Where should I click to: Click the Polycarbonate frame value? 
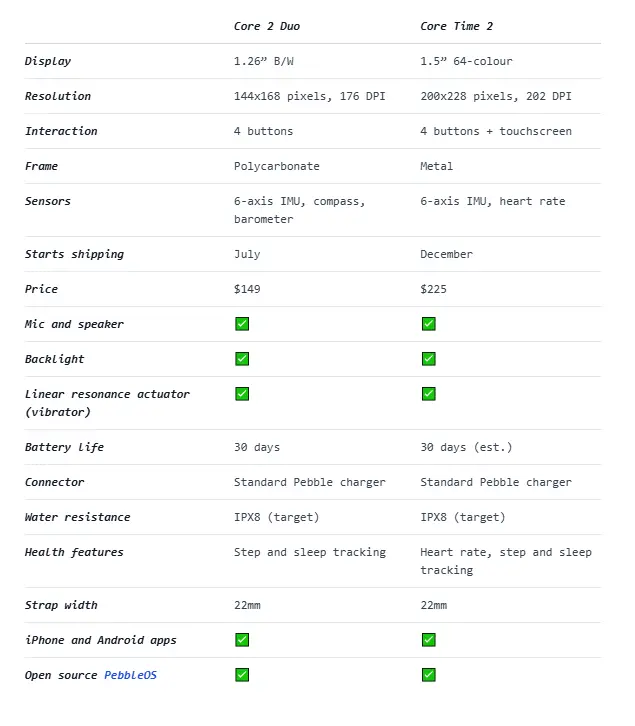click(277, 166)
